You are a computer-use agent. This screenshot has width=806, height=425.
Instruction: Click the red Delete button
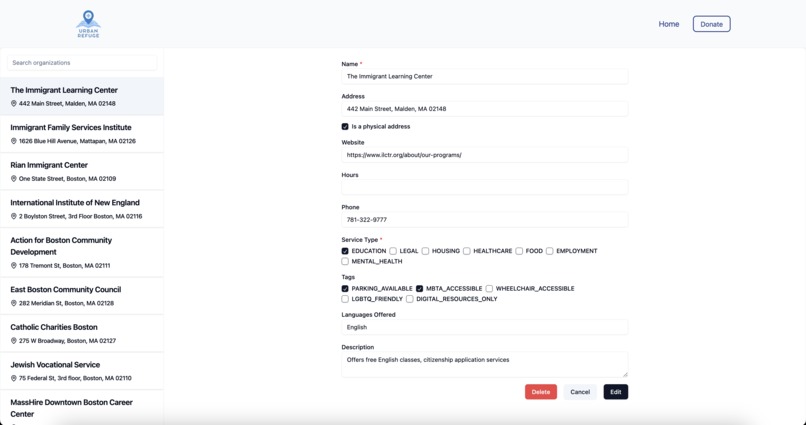[x=541, y=392]
